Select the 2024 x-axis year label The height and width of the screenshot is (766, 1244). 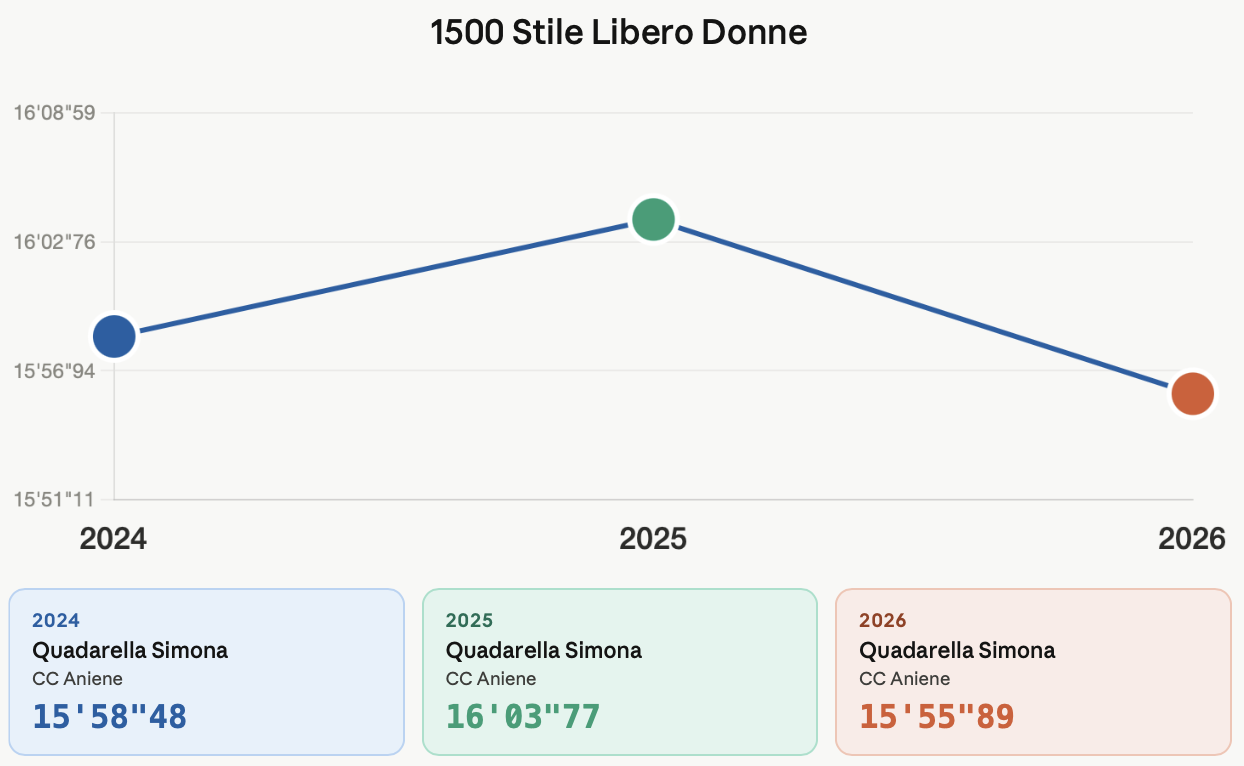click(113, 539)
